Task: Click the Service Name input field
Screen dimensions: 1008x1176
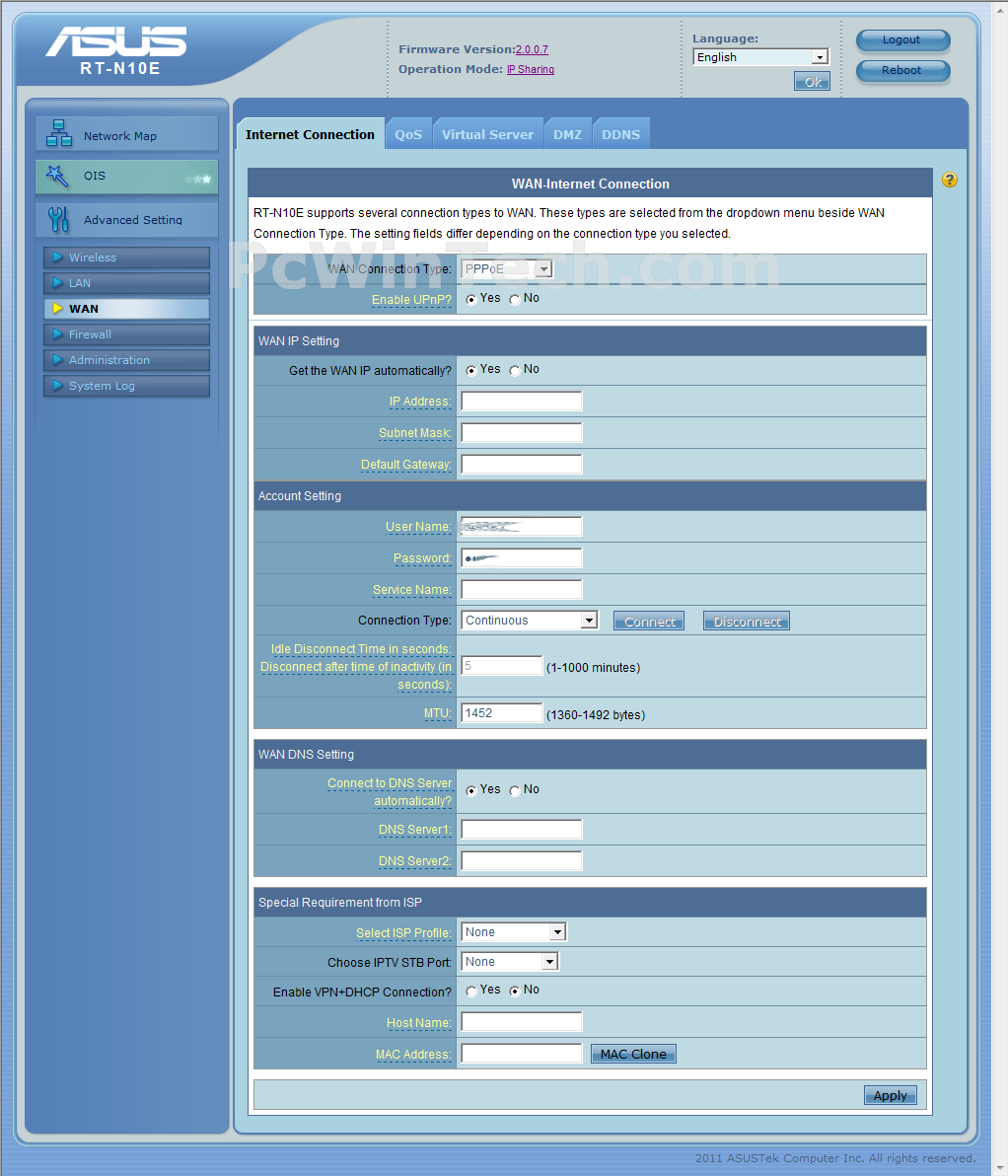Action: coord(522,590)
